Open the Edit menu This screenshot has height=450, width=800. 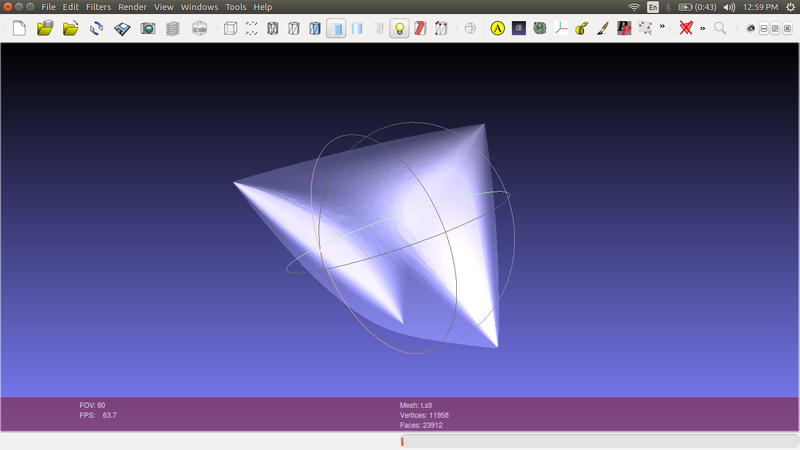click(x=70, y=7)
